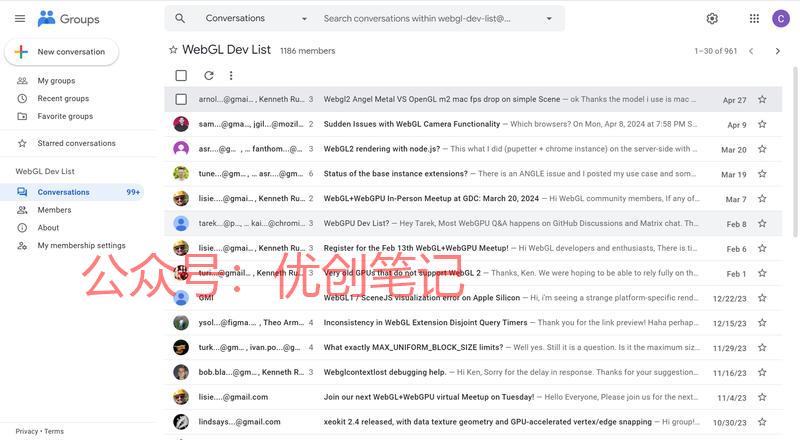Open WebGL2 rendering with node.js? thread

click(382, 149)
